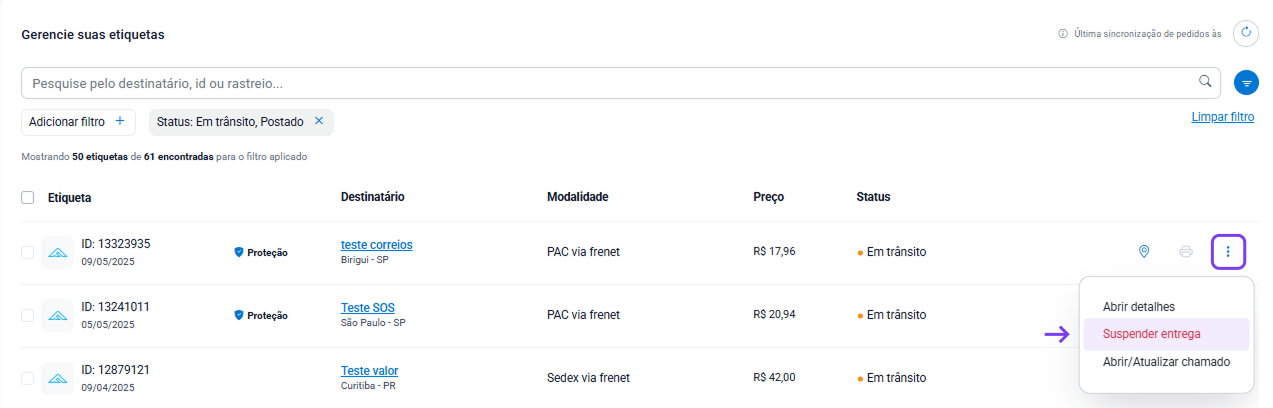
Task: Select the checkbox for ID 13241011
Action: (x=27, y=315)
